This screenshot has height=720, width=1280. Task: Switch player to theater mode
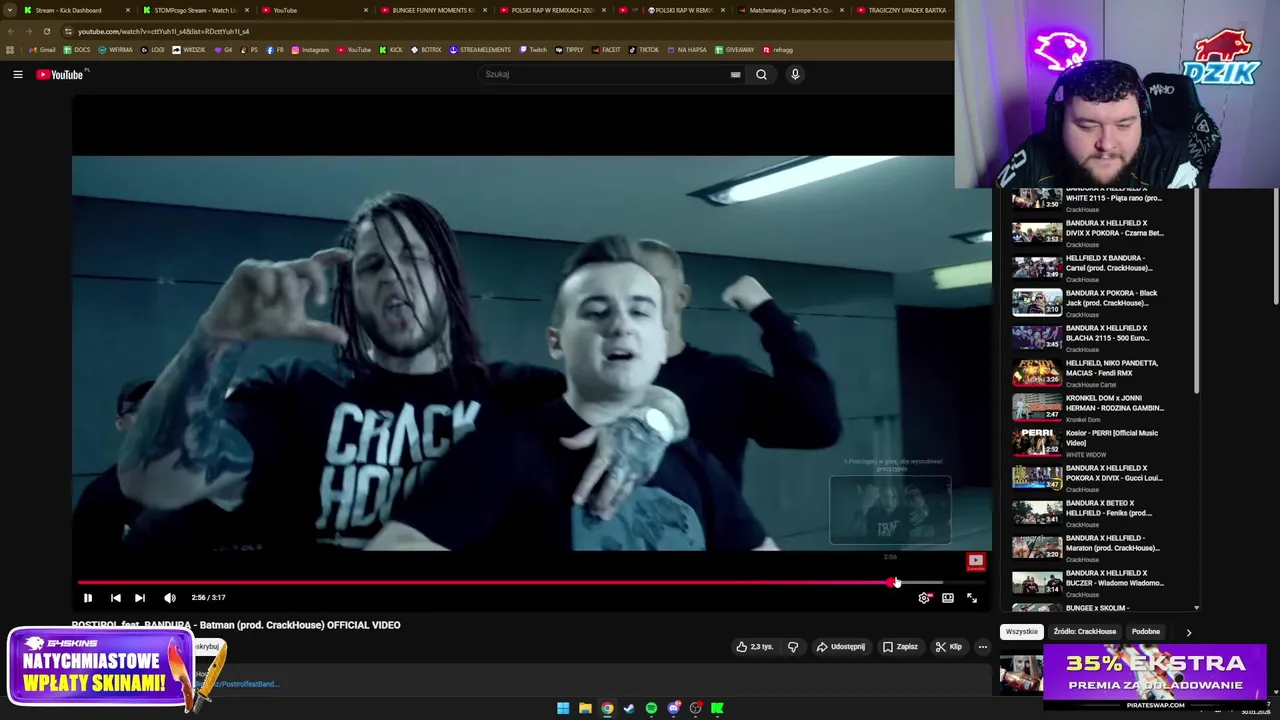pyautogui.click(x=948, y=598)
